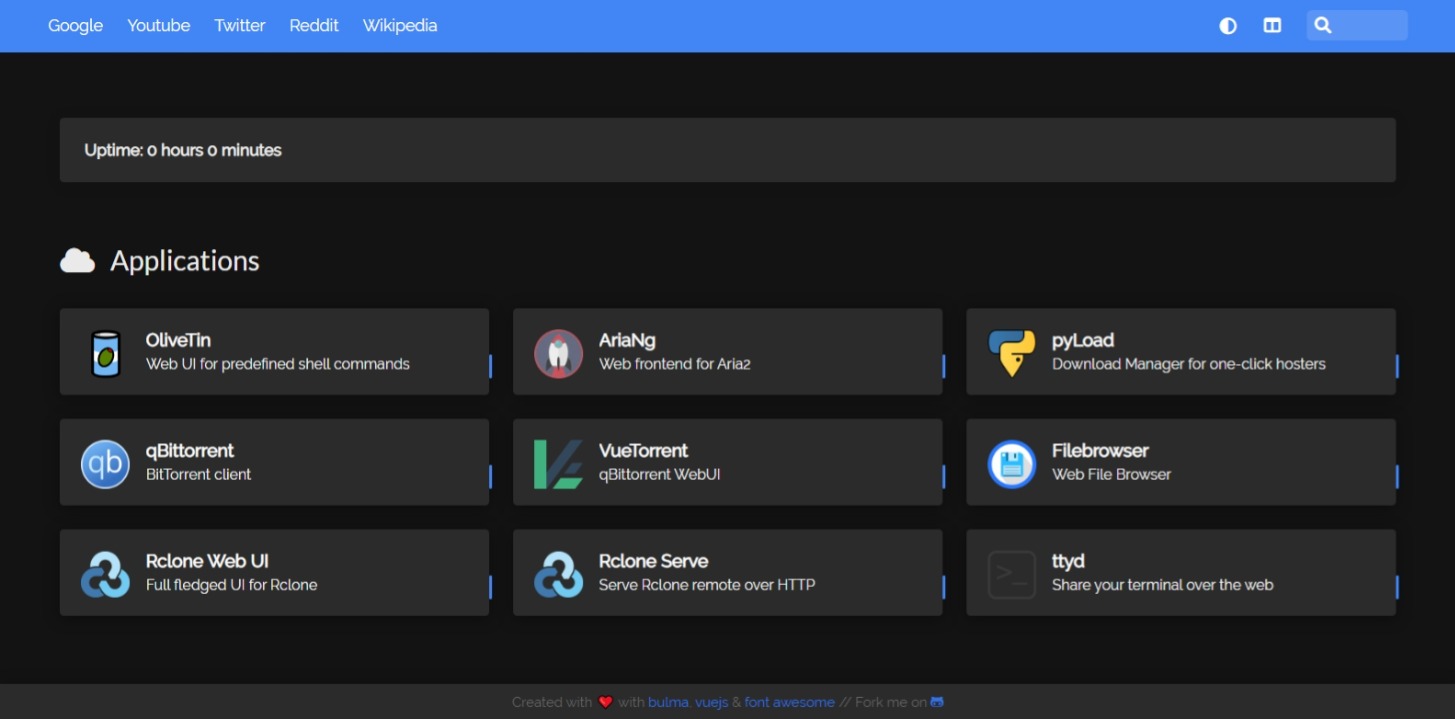Click the VueTorrent green logo icon

[558, 464]
